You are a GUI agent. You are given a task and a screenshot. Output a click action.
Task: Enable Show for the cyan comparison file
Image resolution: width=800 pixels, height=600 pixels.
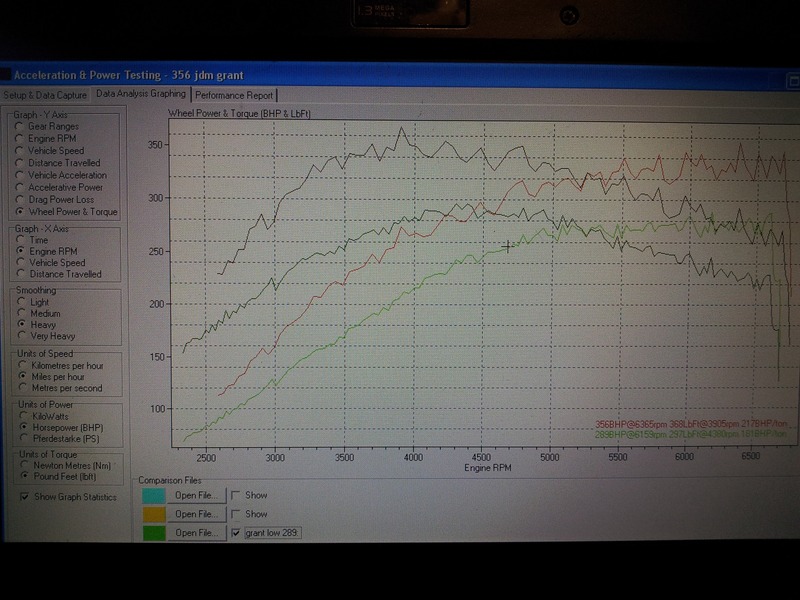pyautogui.click(x=235, y=495)
